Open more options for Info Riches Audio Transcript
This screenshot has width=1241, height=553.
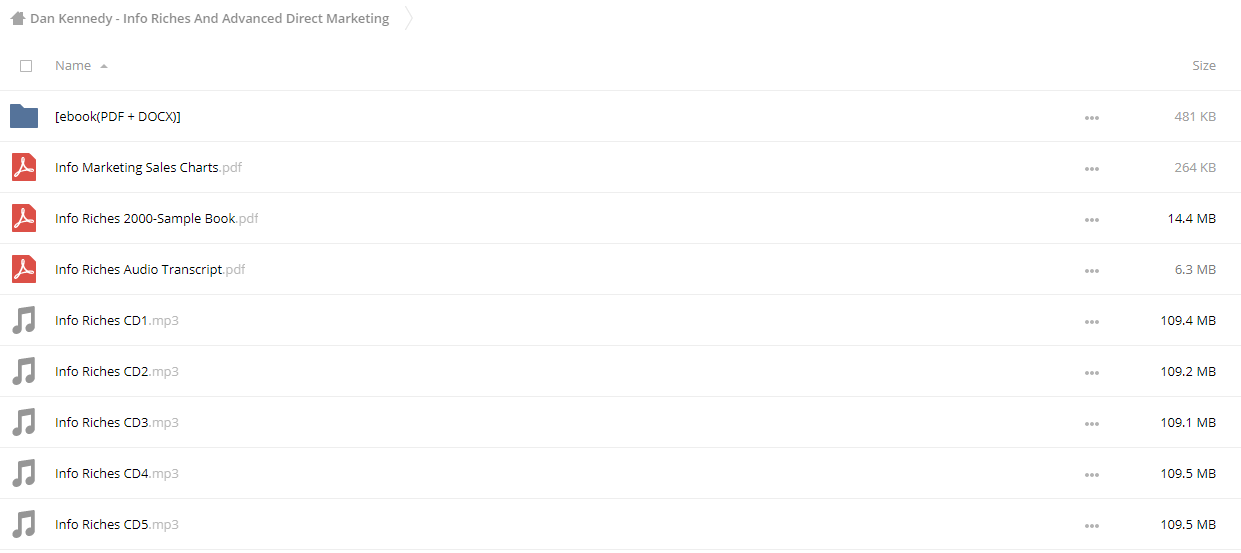point(1091,270)
